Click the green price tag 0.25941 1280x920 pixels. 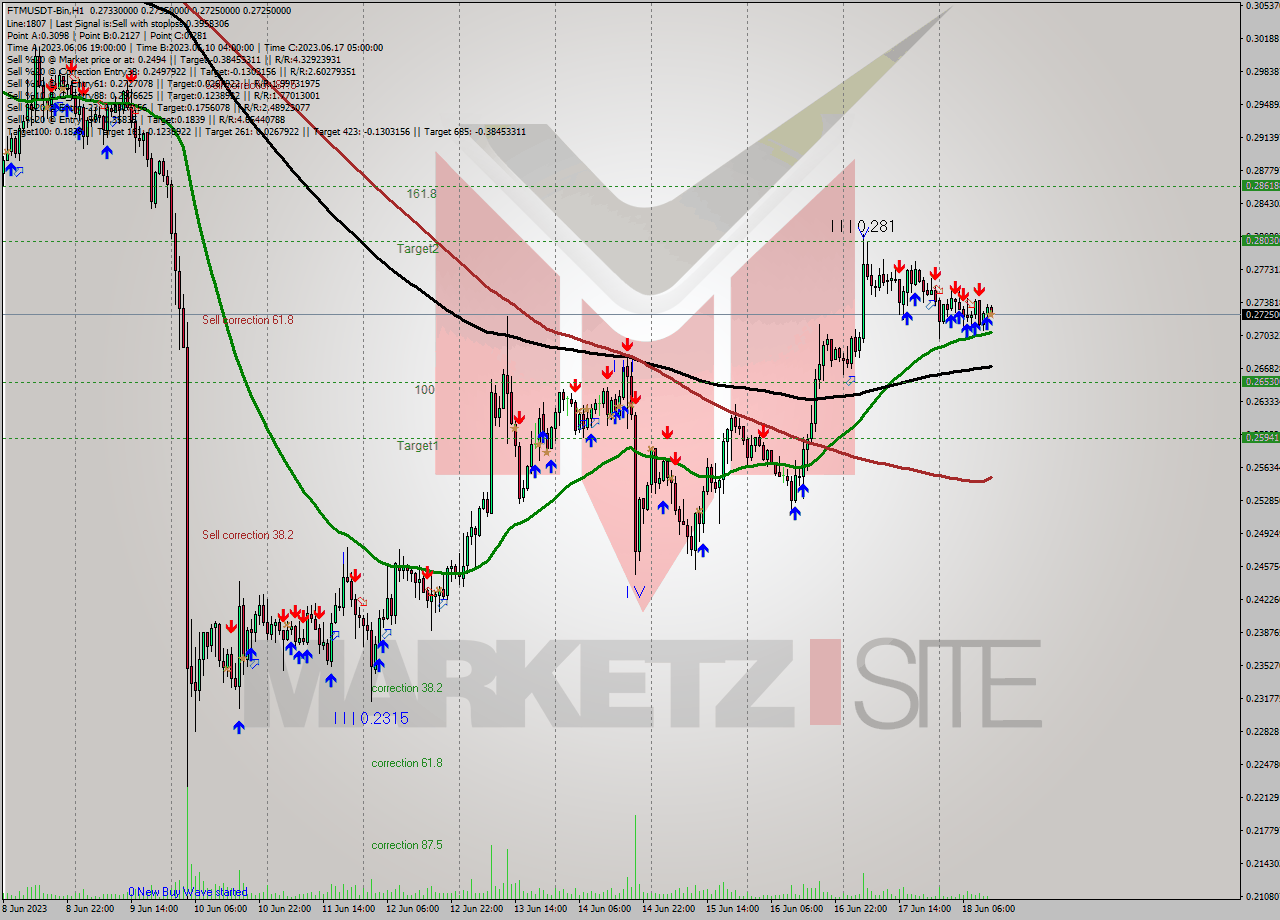tap(1260, 437)
